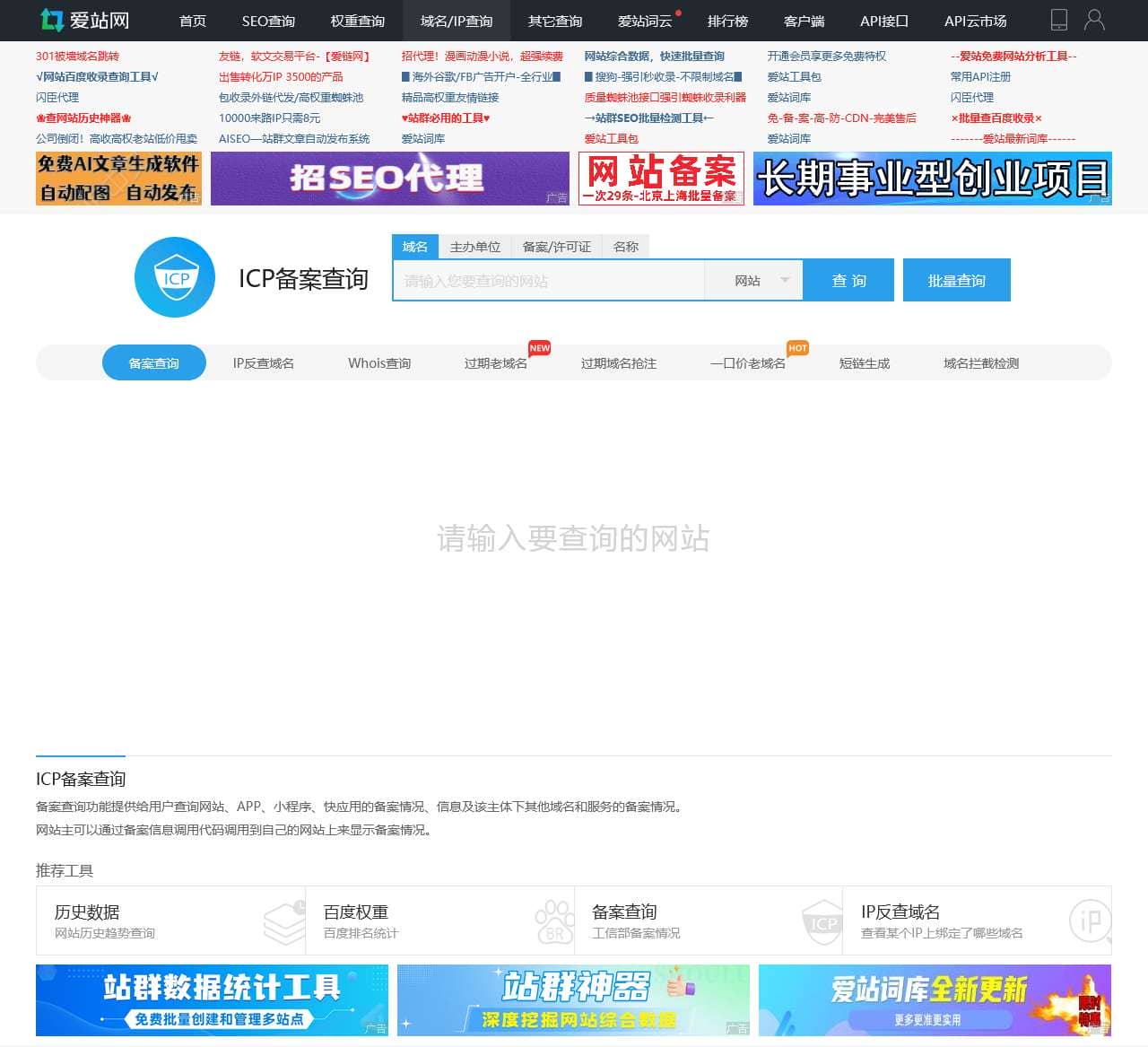
Task: Open the user account icon
Action: coord(1094,20)
